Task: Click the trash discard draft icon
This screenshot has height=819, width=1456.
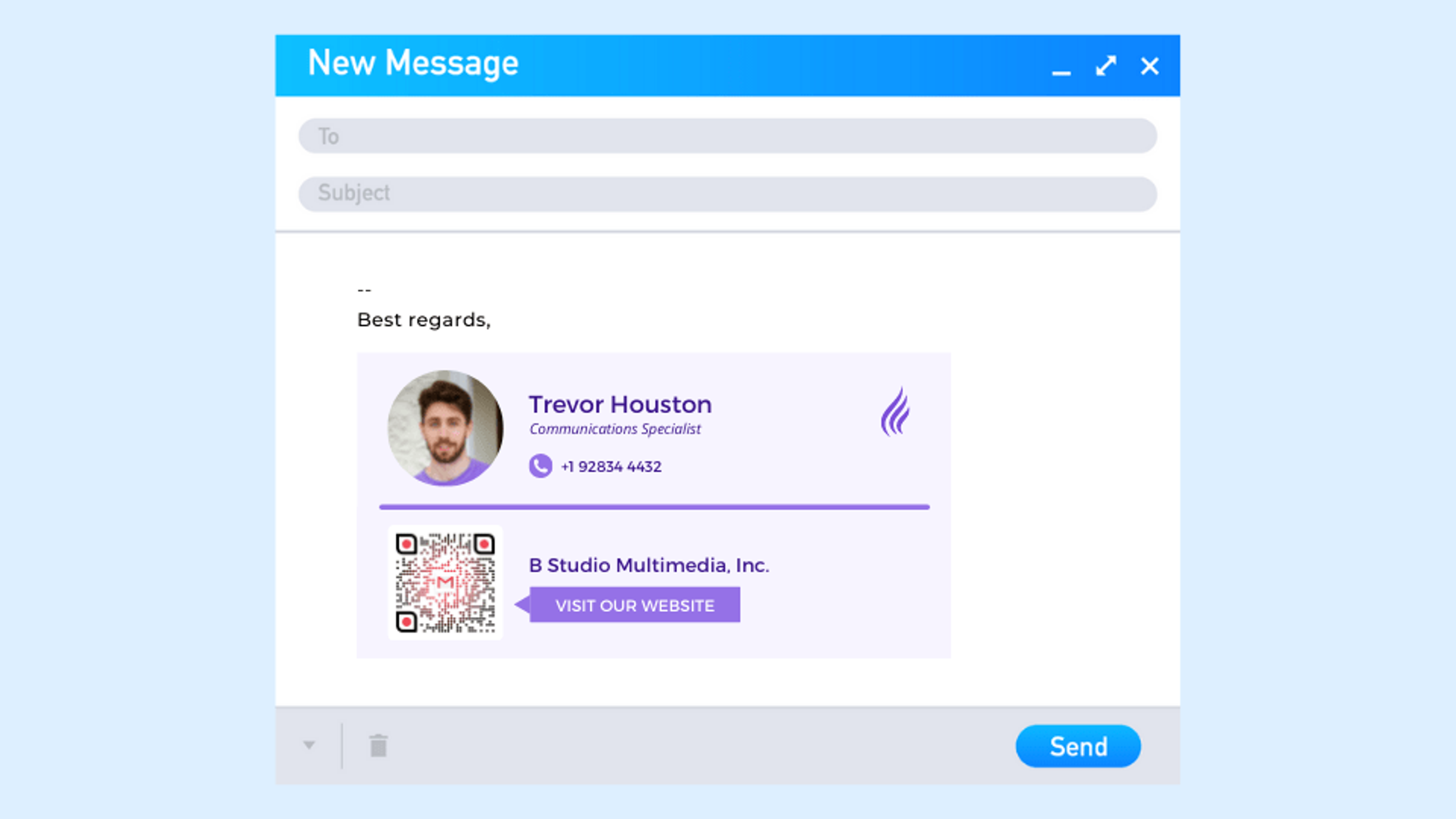Action: click(x=378, y=745)
